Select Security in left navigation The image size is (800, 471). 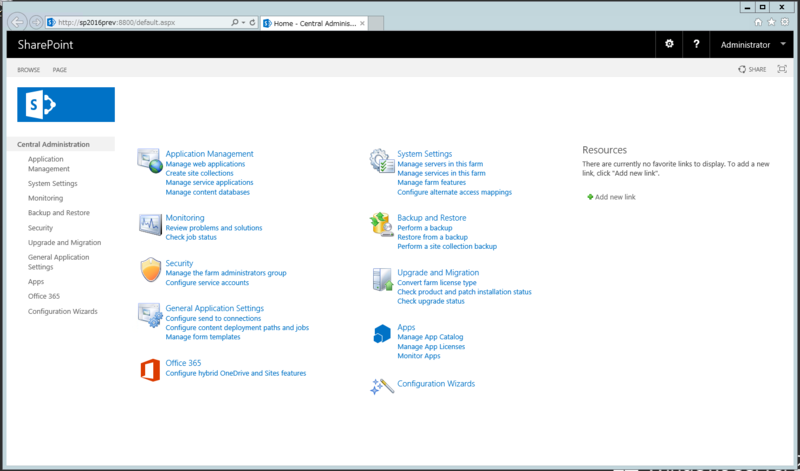40,228
